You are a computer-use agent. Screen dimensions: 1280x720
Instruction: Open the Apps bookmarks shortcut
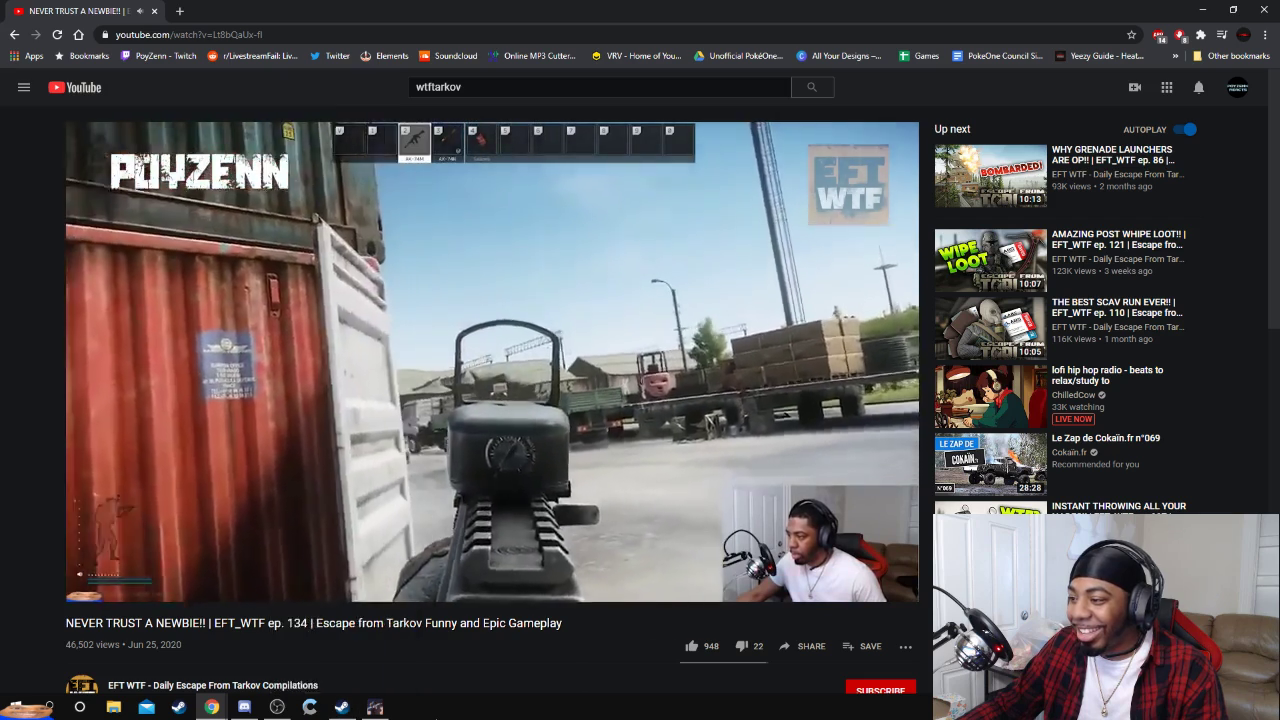(27, 56)
